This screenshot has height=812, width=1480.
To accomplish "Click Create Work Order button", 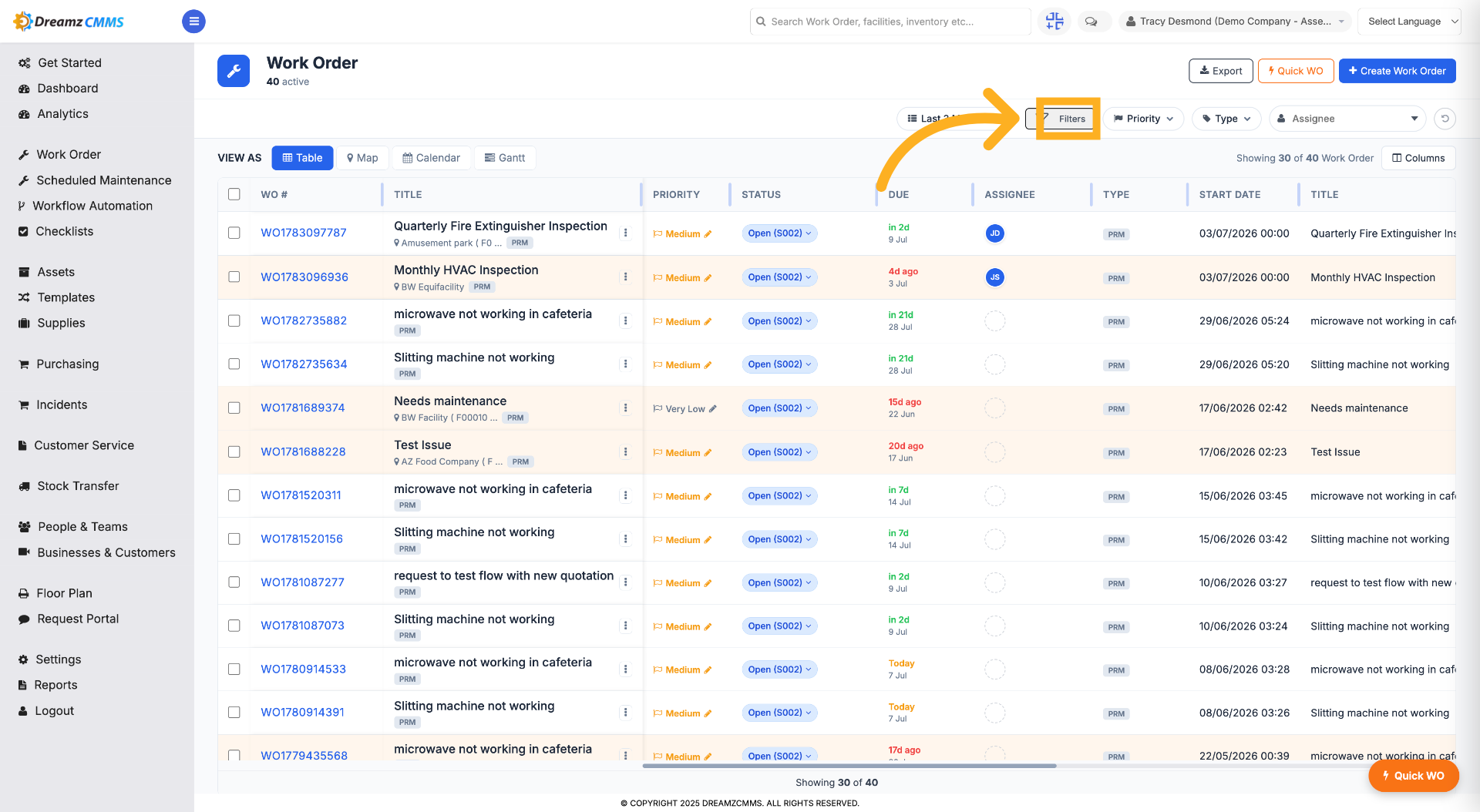I will [x=1397, y=71].
